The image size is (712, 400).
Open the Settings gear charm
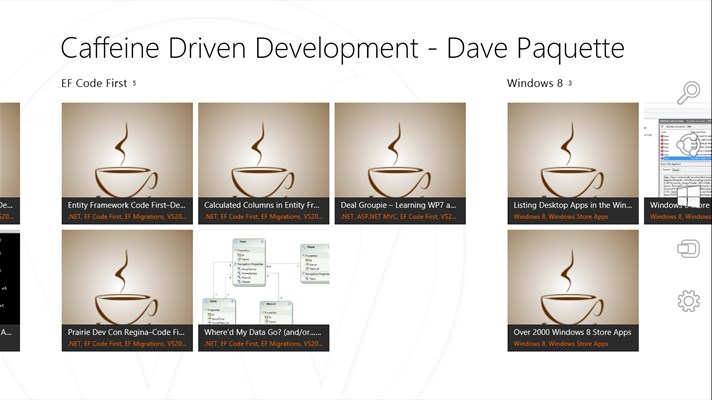(x=688, y=301)
